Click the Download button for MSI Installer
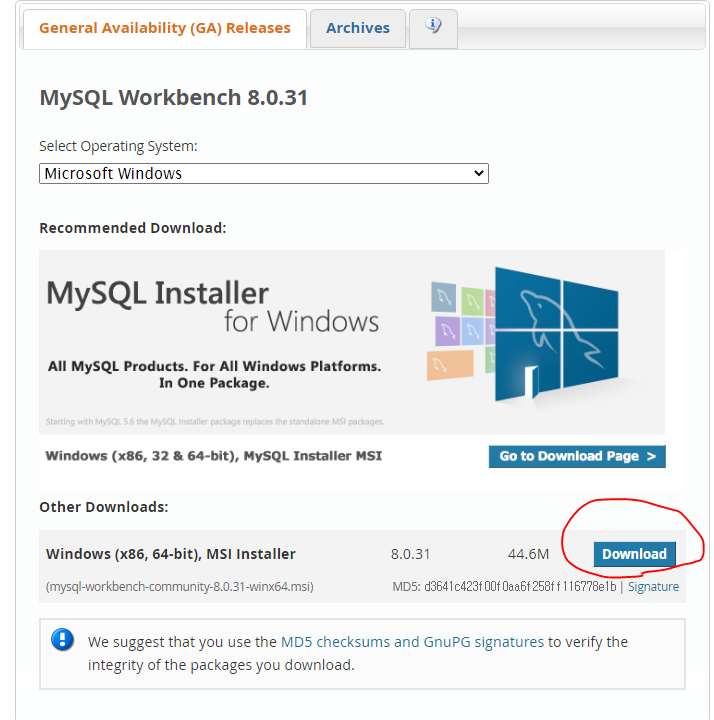Screen dimensions: 714x720 click(634, 554)
